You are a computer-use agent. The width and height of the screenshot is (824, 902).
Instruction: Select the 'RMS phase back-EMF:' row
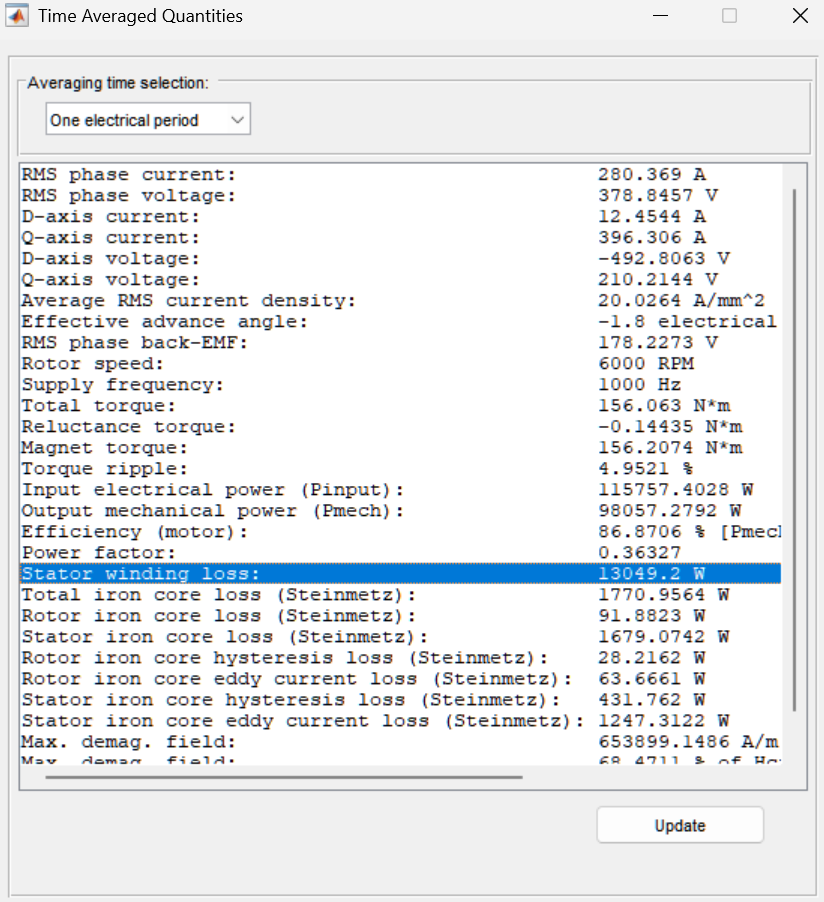click(x=400, y=342)
